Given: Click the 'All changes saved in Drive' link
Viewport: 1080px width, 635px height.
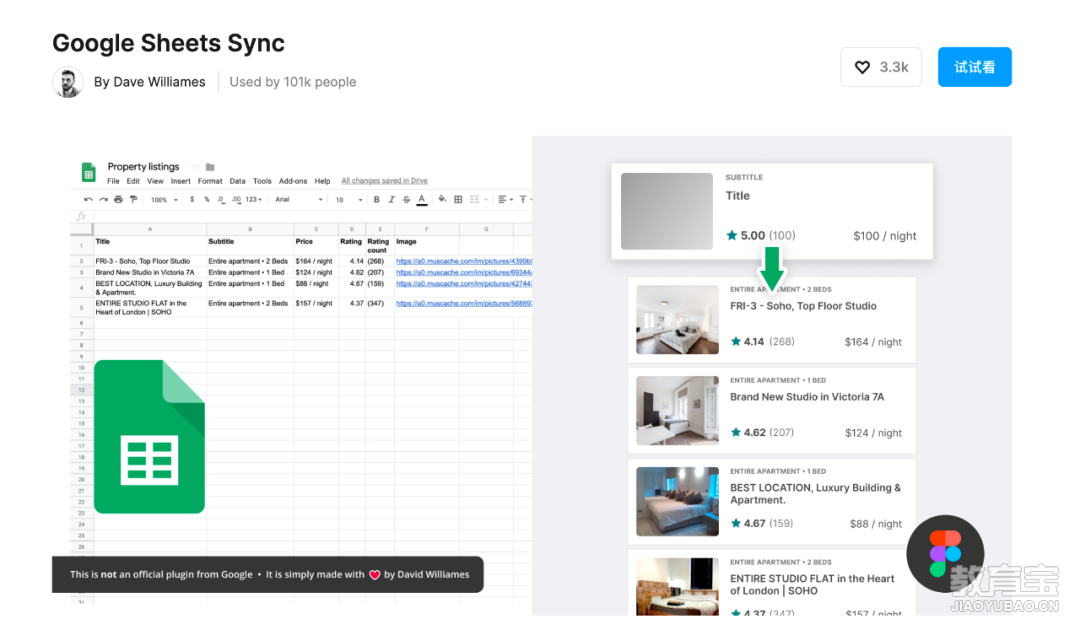Looking at the screenshot, I should point(384,181).
